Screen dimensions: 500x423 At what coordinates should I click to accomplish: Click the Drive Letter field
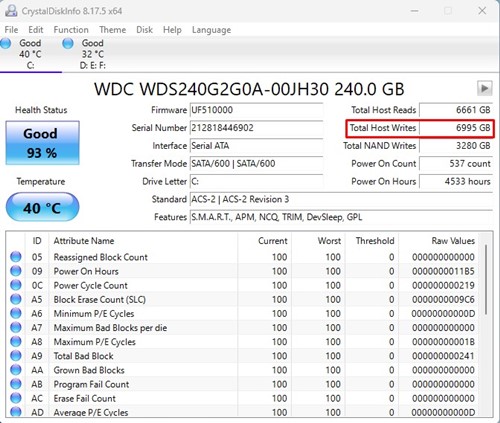[x=256, y=181]
